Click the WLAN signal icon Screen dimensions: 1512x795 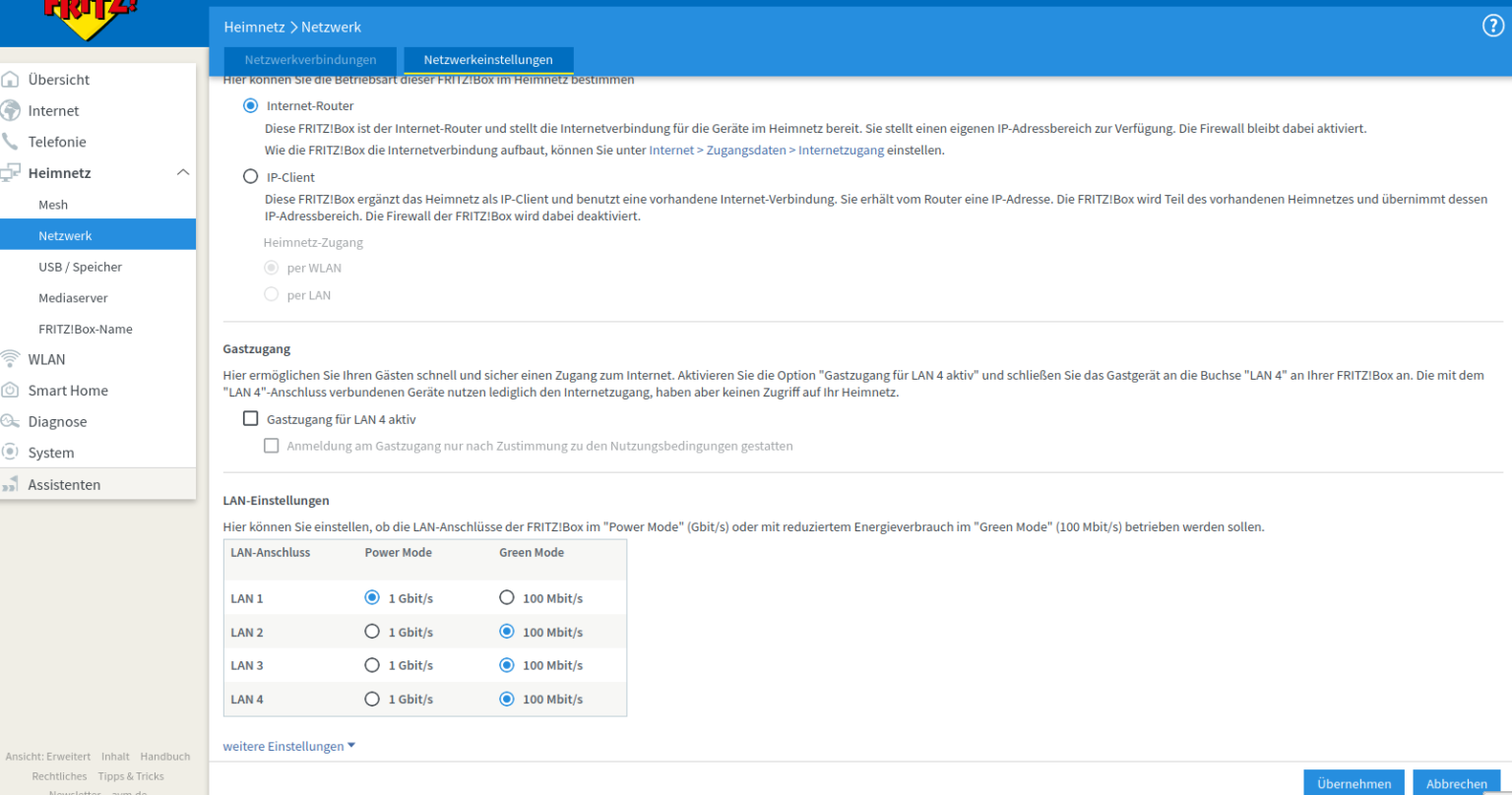pos(10,359)
